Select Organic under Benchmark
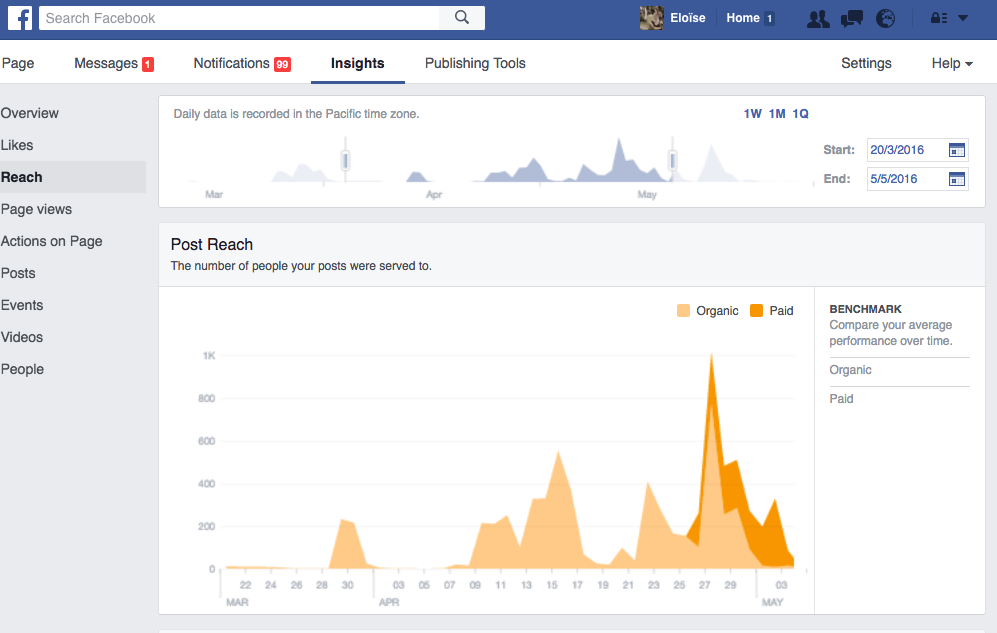The width and height of the screenshot is (997, 633). (x=850, y=370)
